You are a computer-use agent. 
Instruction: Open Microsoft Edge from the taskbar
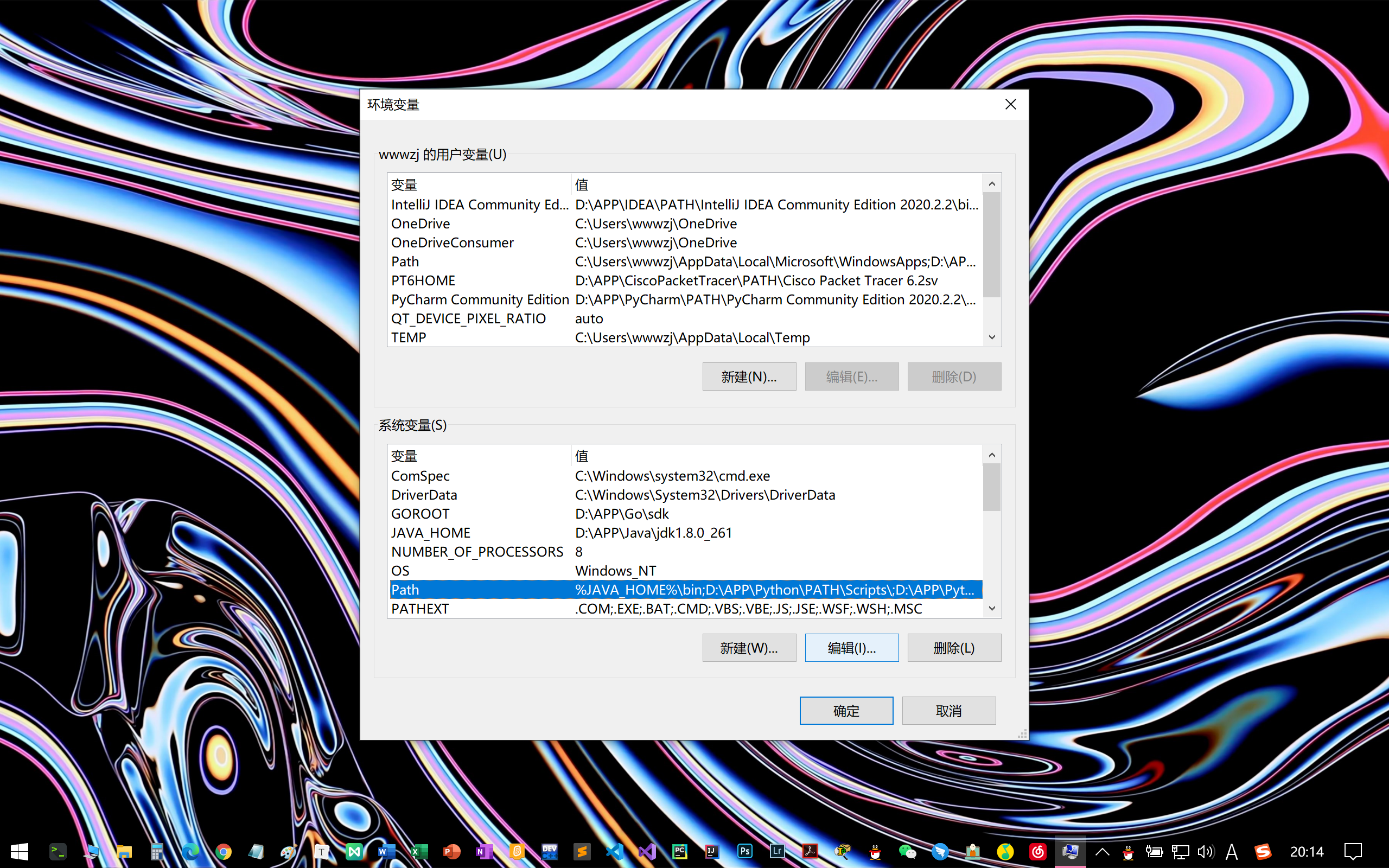tap(190, 851)
